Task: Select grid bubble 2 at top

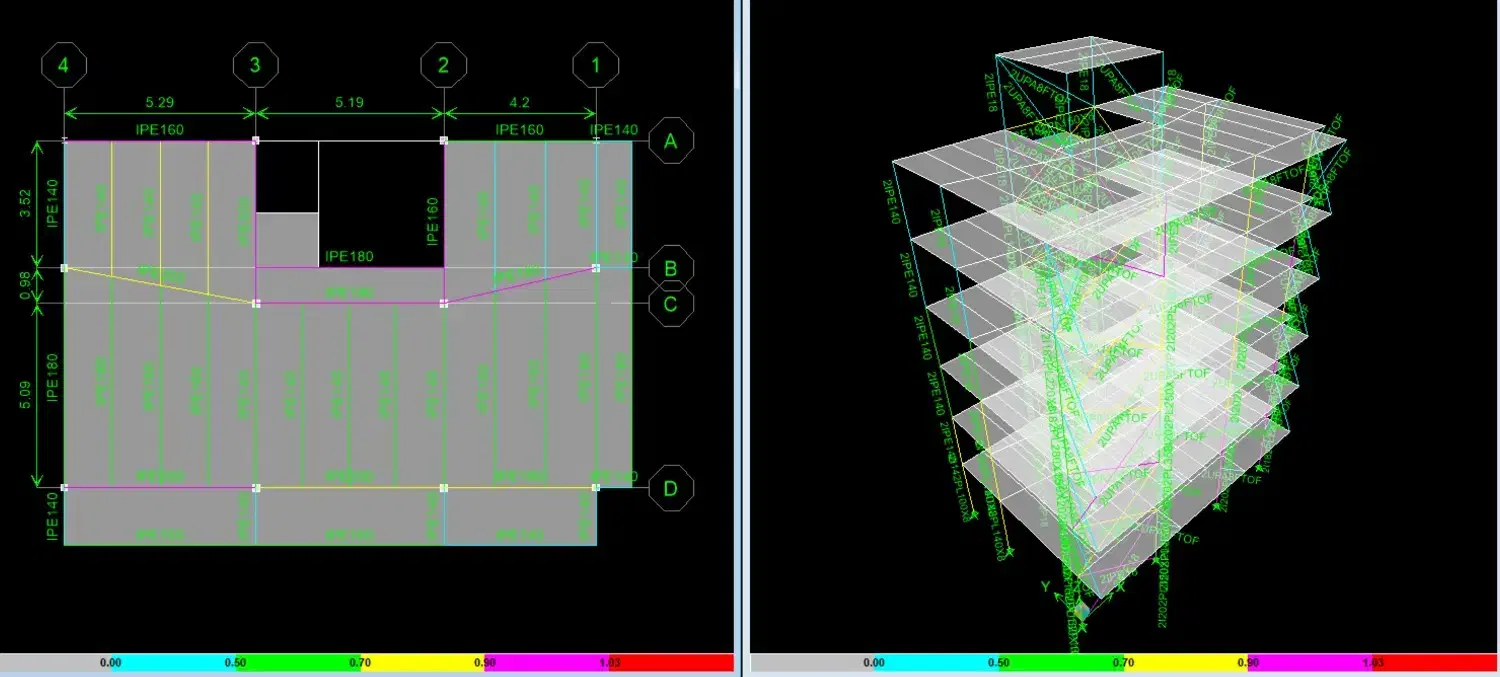Action: point(444,66)
